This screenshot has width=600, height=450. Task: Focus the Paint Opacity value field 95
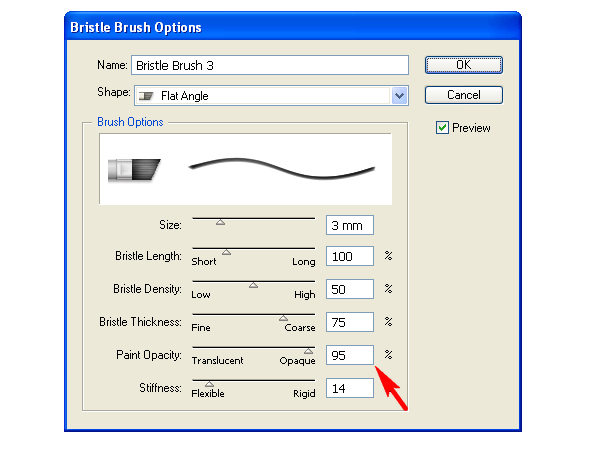tap(350, 355)
